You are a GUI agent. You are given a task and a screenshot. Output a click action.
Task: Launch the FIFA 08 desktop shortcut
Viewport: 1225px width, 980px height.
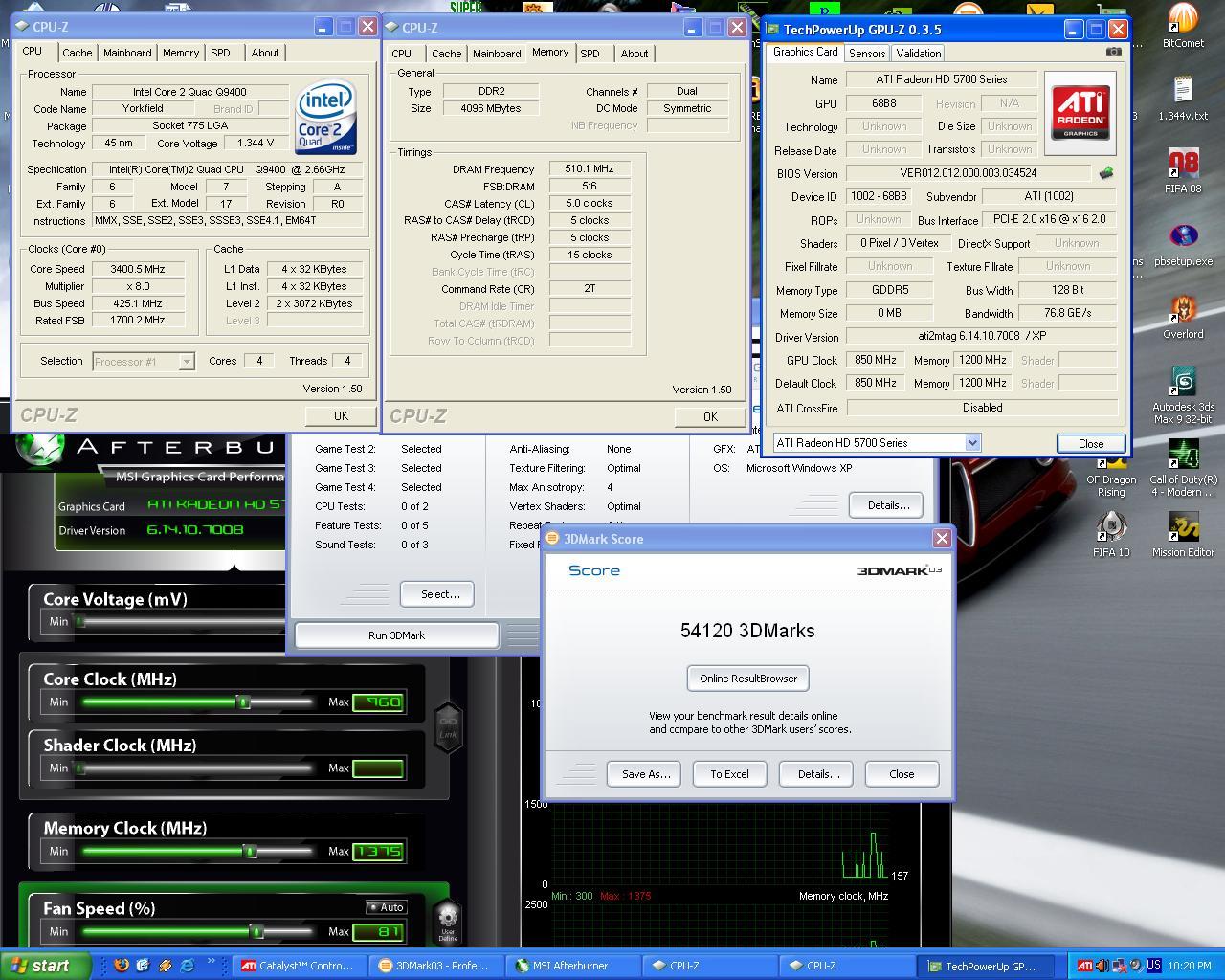click(x=1183, y=171)
